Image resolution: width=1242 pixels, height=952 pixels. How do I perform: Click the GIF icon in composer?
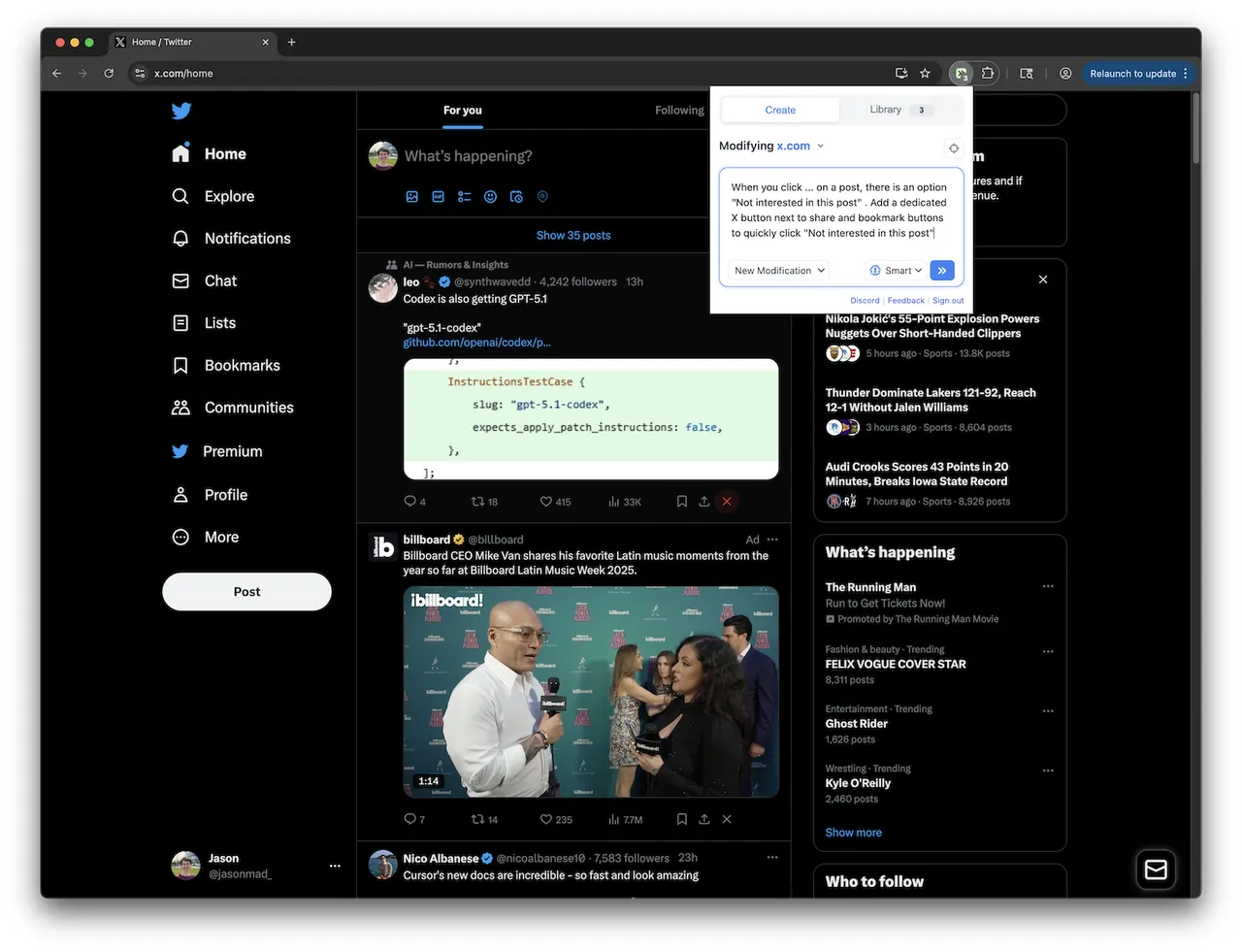[x=439, y=197]
